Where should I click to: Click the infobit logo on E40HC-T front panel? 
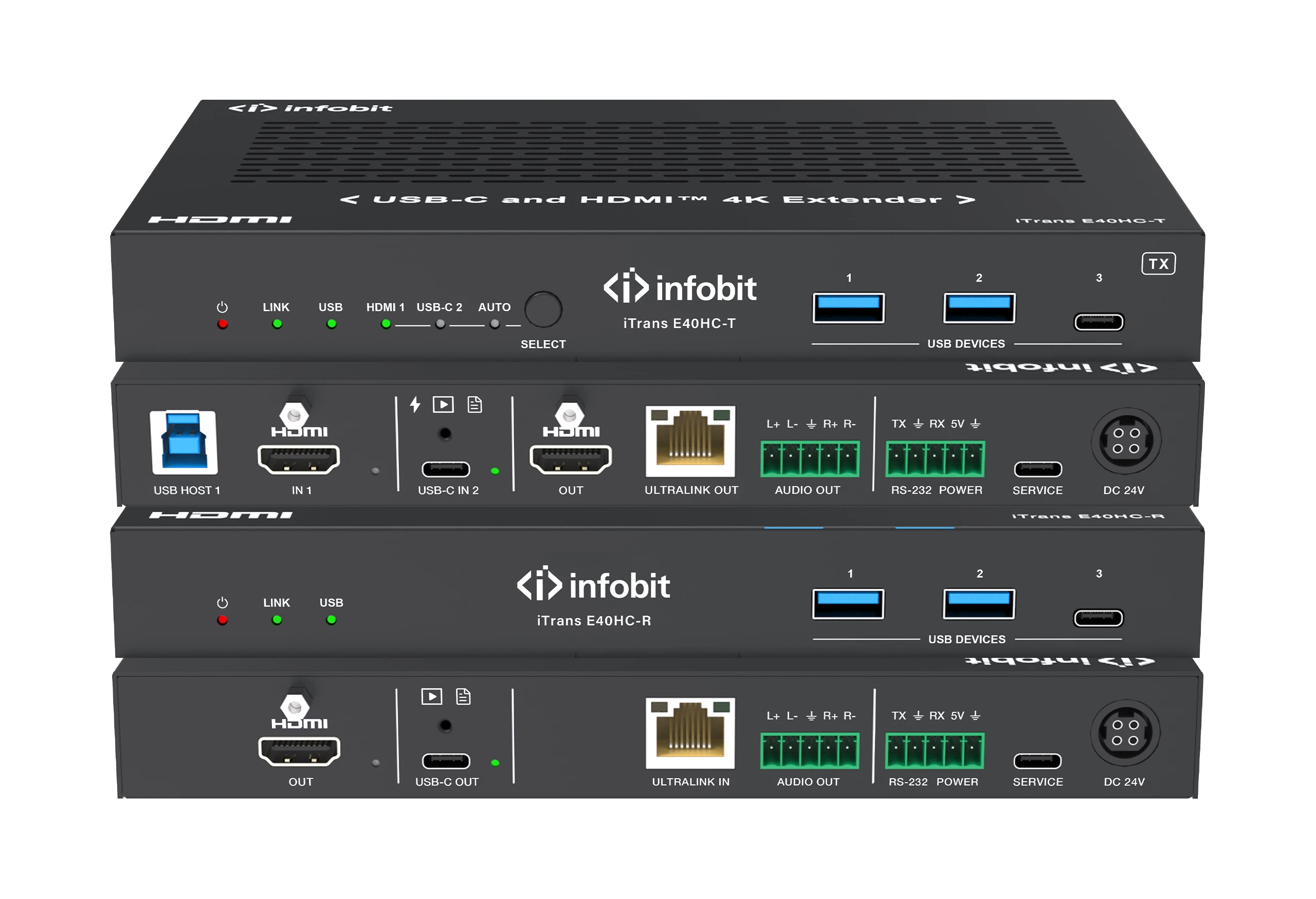click(680, 286)
